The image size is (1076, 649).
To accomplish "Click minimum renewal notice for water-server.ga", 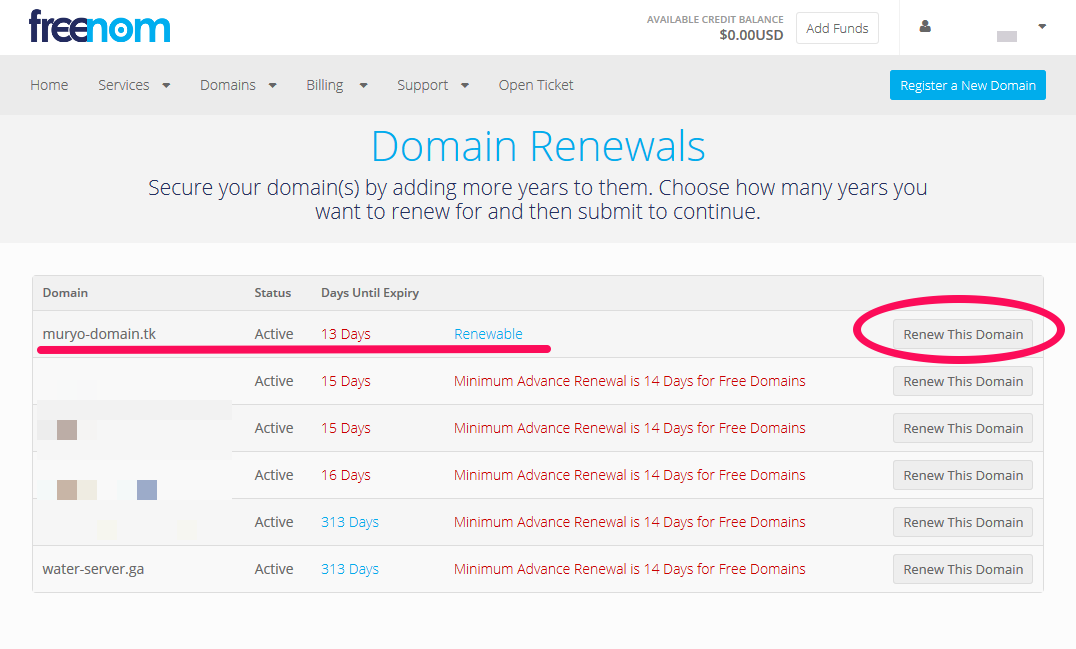I will pyautogui.click(x=629, y=569).
